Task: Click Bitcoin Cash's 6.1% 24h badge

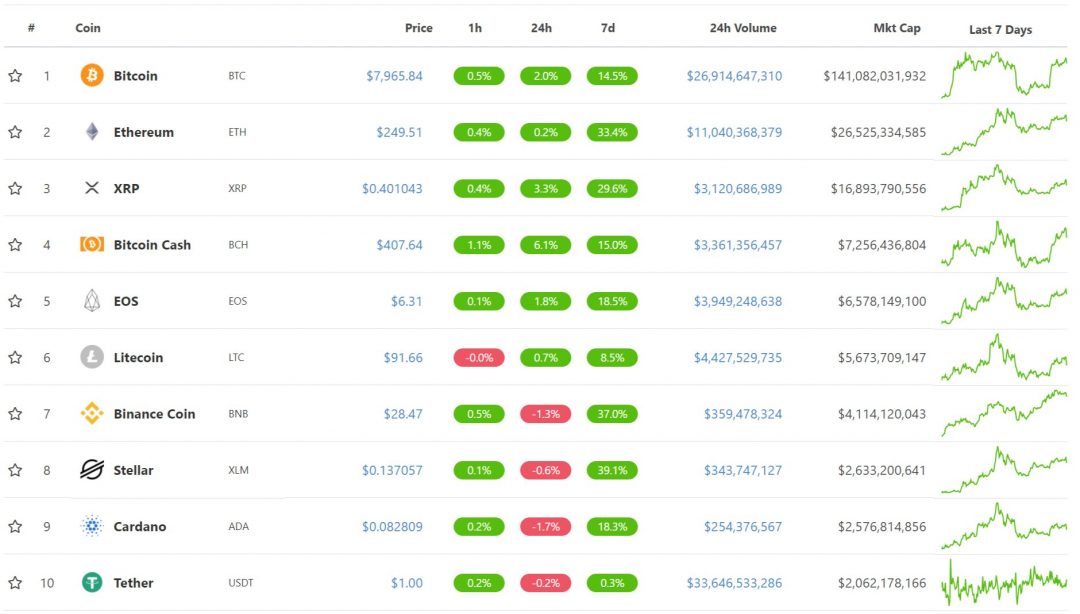Action: 546,245
